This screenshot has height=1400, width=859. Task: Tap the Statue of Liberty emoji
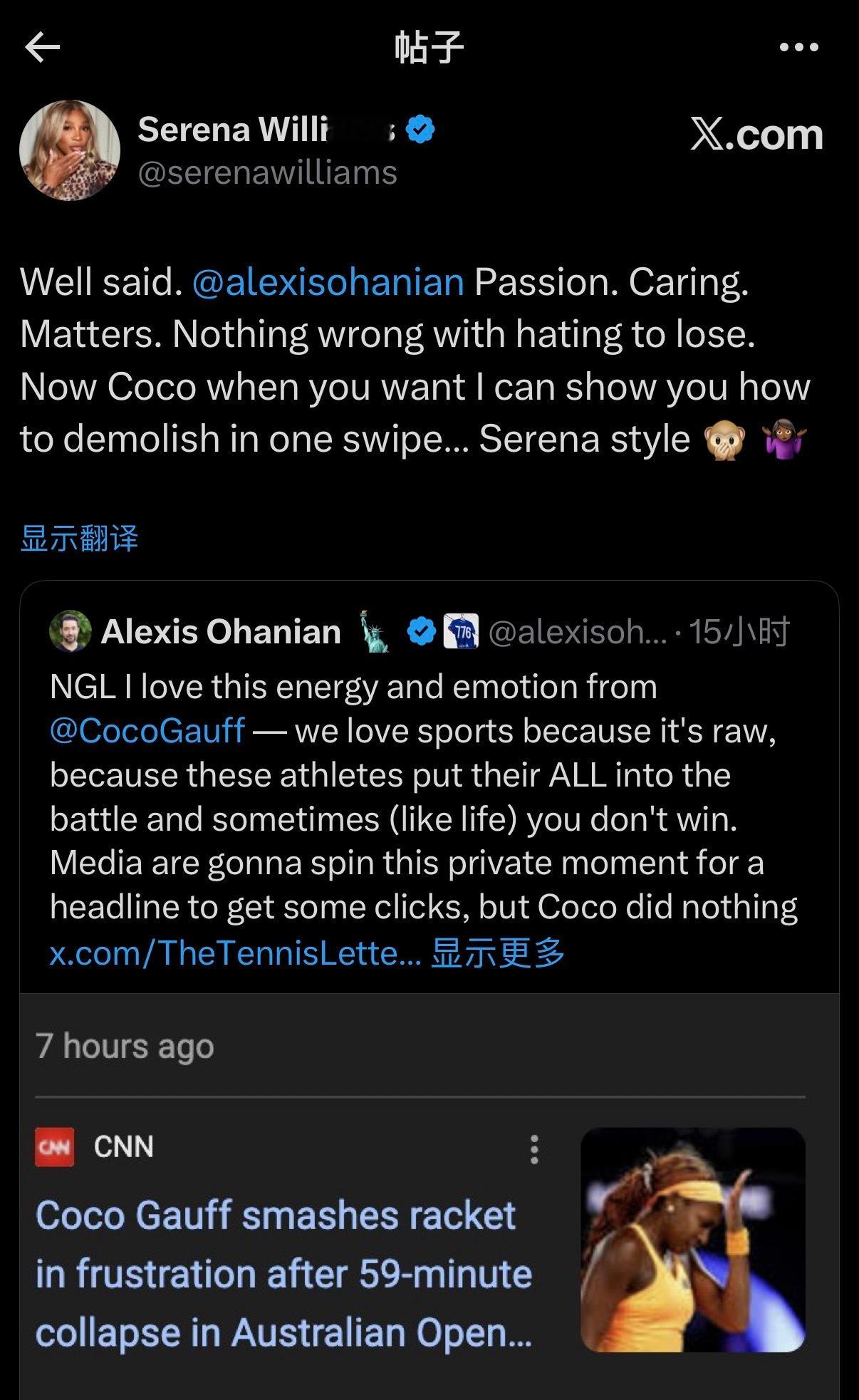[x=375, y=631]
